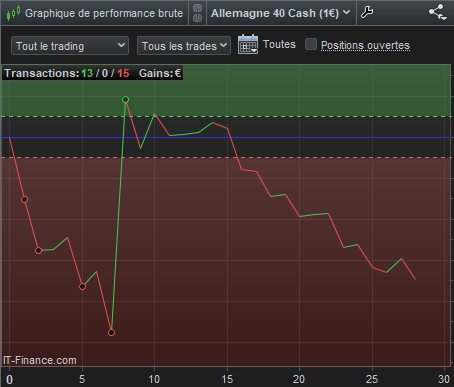Screen dimensions: 454x387
Task: Open the Tout le trading dropdown
Action: coord(70,46)
